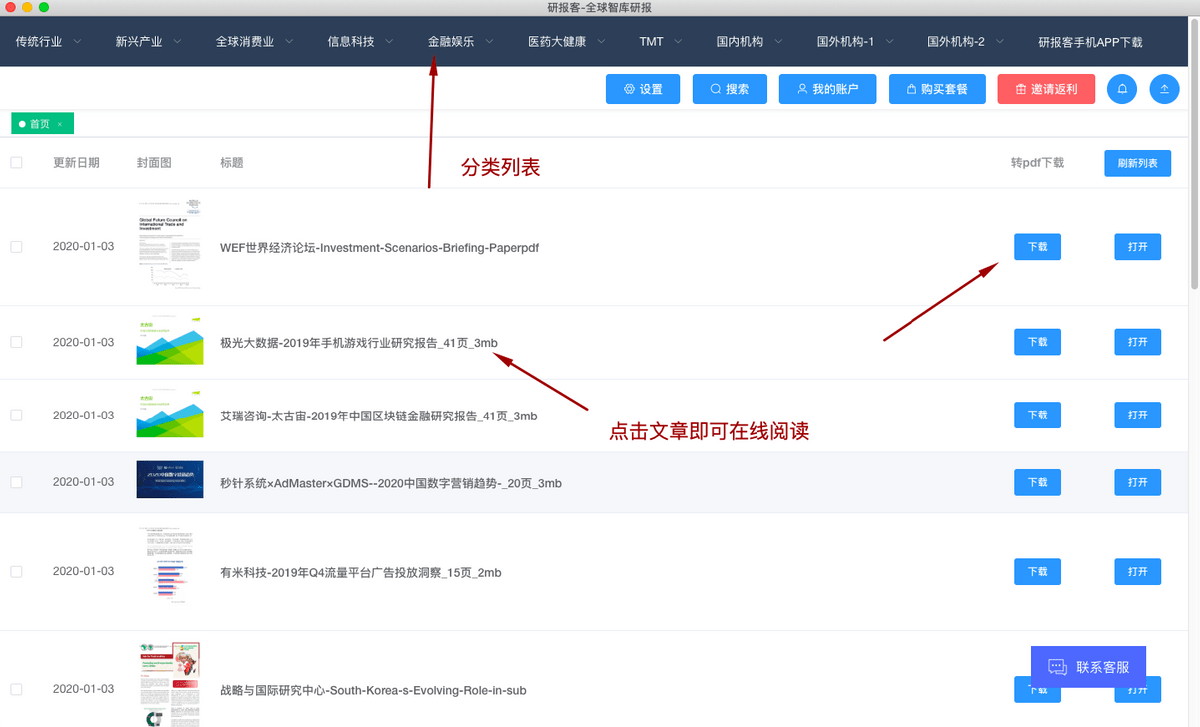This screenshot has width=1200, height=727.
Task: Read 战略与国际研究中心-South-Korea article title
Action: pos(373,690)
